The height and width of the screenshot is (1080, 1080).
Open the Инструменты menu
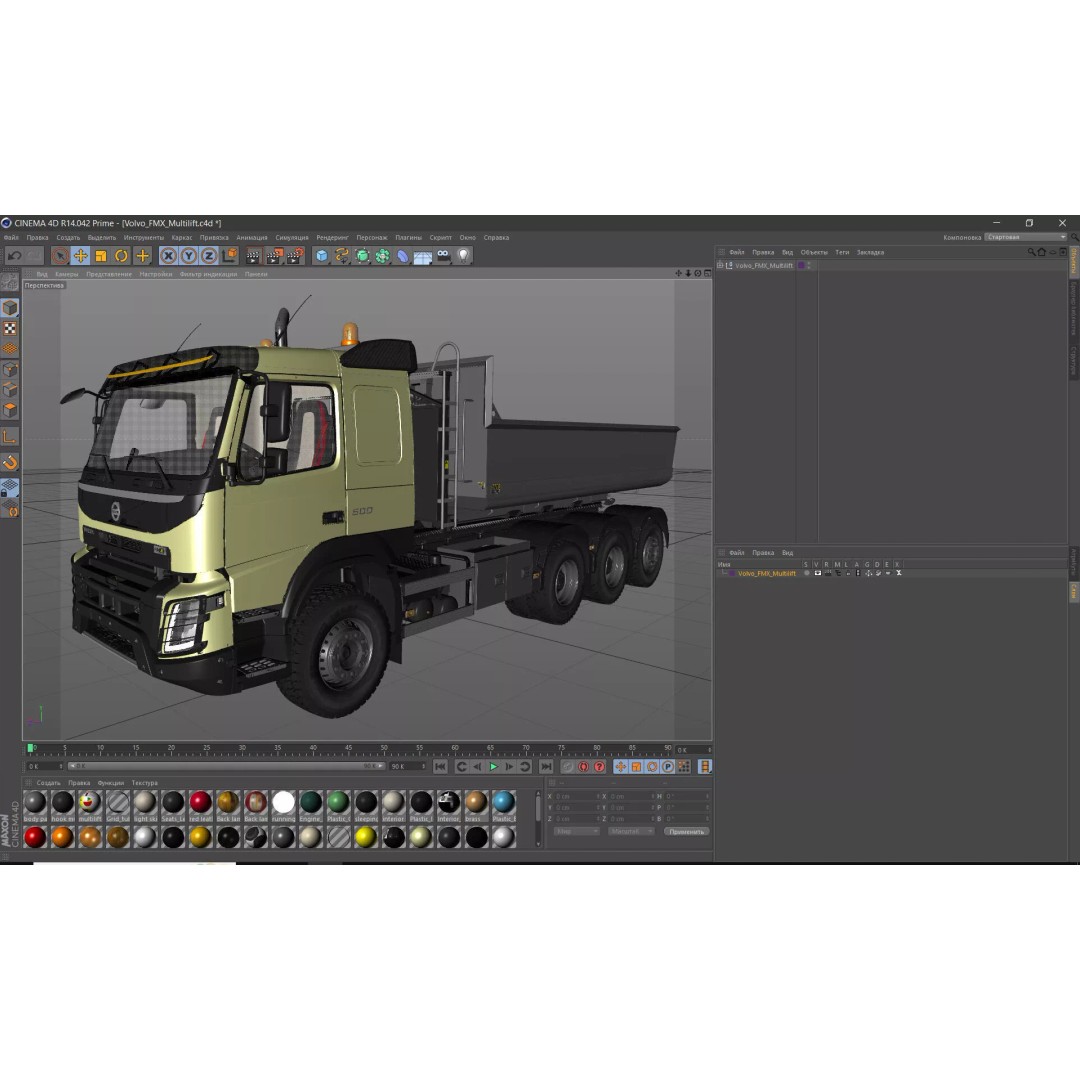pyautogui.click(x=144, y=238)
